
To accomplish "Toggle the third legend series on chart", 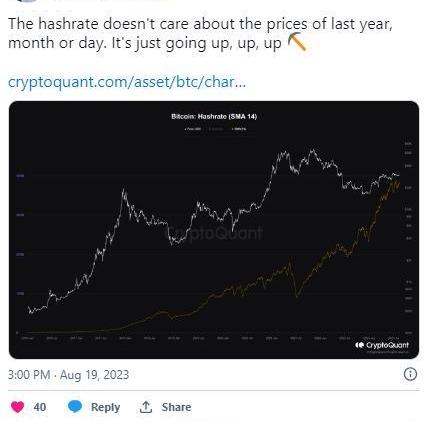I will pyautogui.click(x=239, y=129).
